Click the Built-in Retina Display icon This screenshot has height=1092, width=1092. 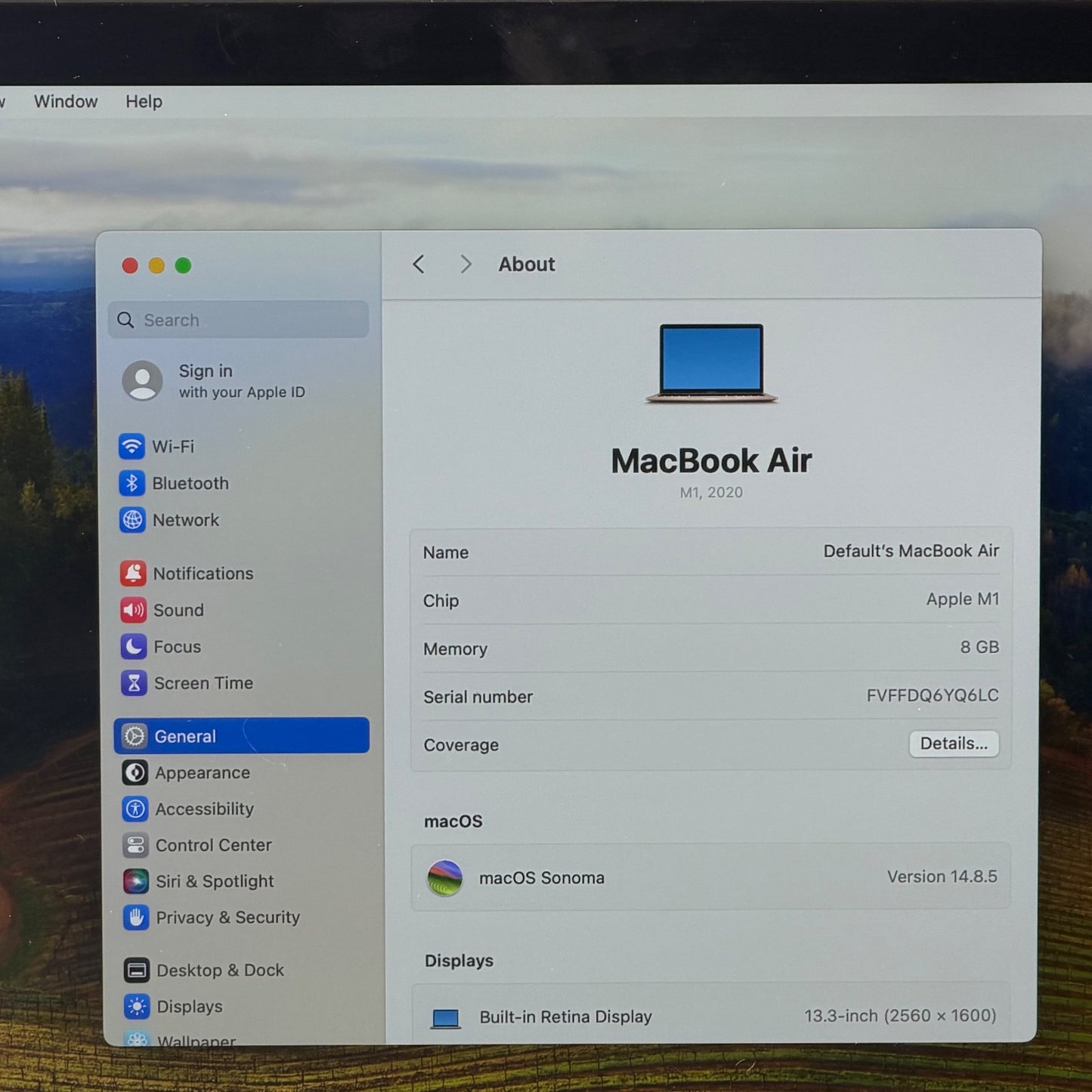click(445, 1019)
